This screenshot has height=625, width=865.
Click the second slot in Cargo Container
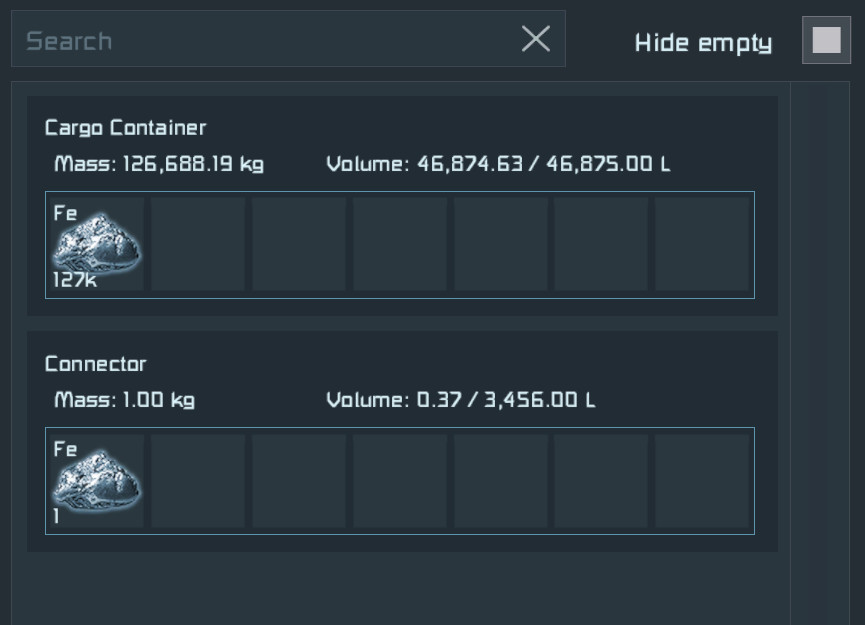pos(197,244)
